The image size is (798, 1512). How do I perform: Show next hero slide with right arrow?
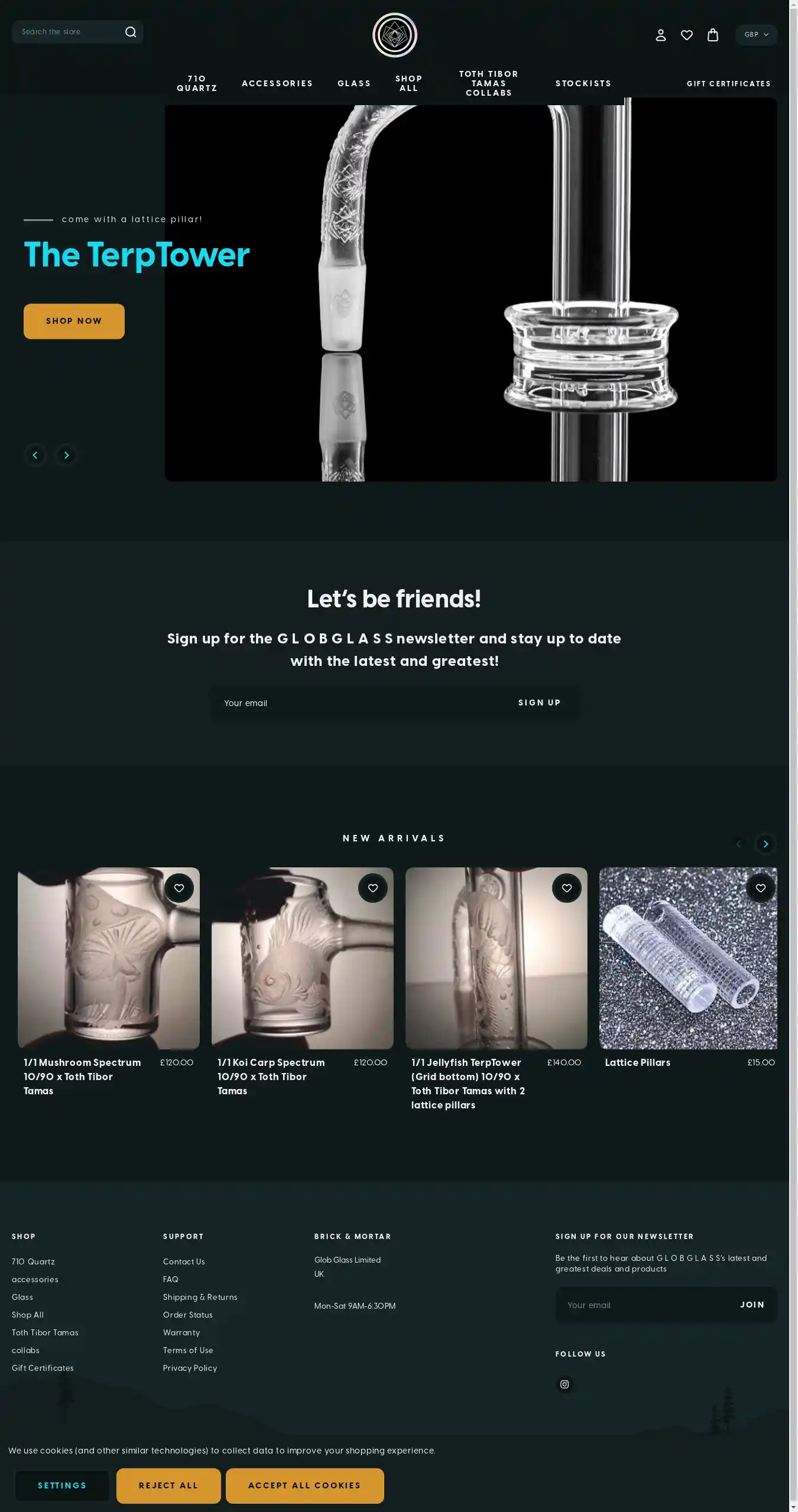[x=66, y=455]
